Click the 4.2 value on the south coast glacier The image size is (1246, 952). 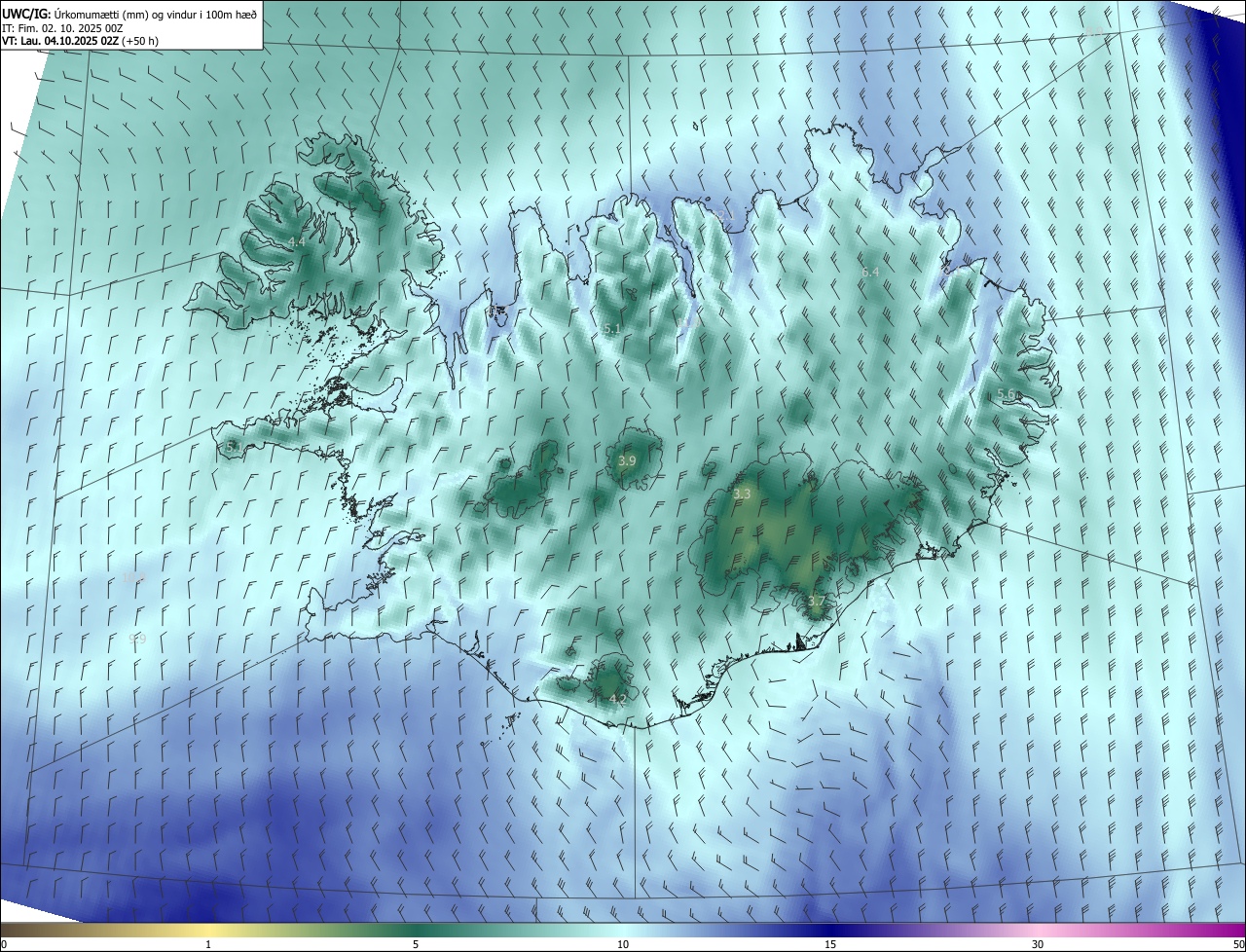click(x=617, y=699)
